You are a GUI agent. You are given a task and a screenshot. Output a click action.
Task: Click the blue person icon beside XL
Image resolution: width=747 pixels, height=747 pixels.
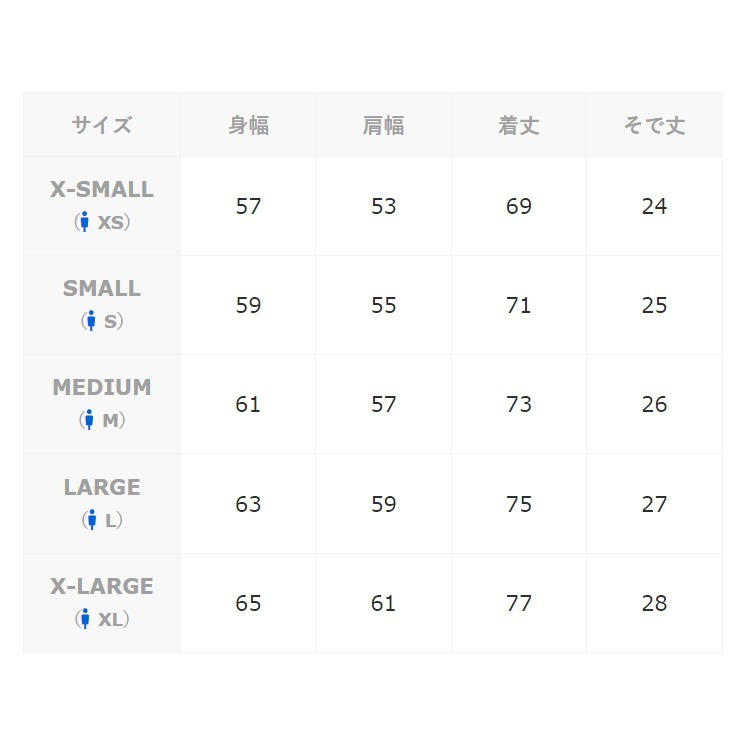[85, 619]
